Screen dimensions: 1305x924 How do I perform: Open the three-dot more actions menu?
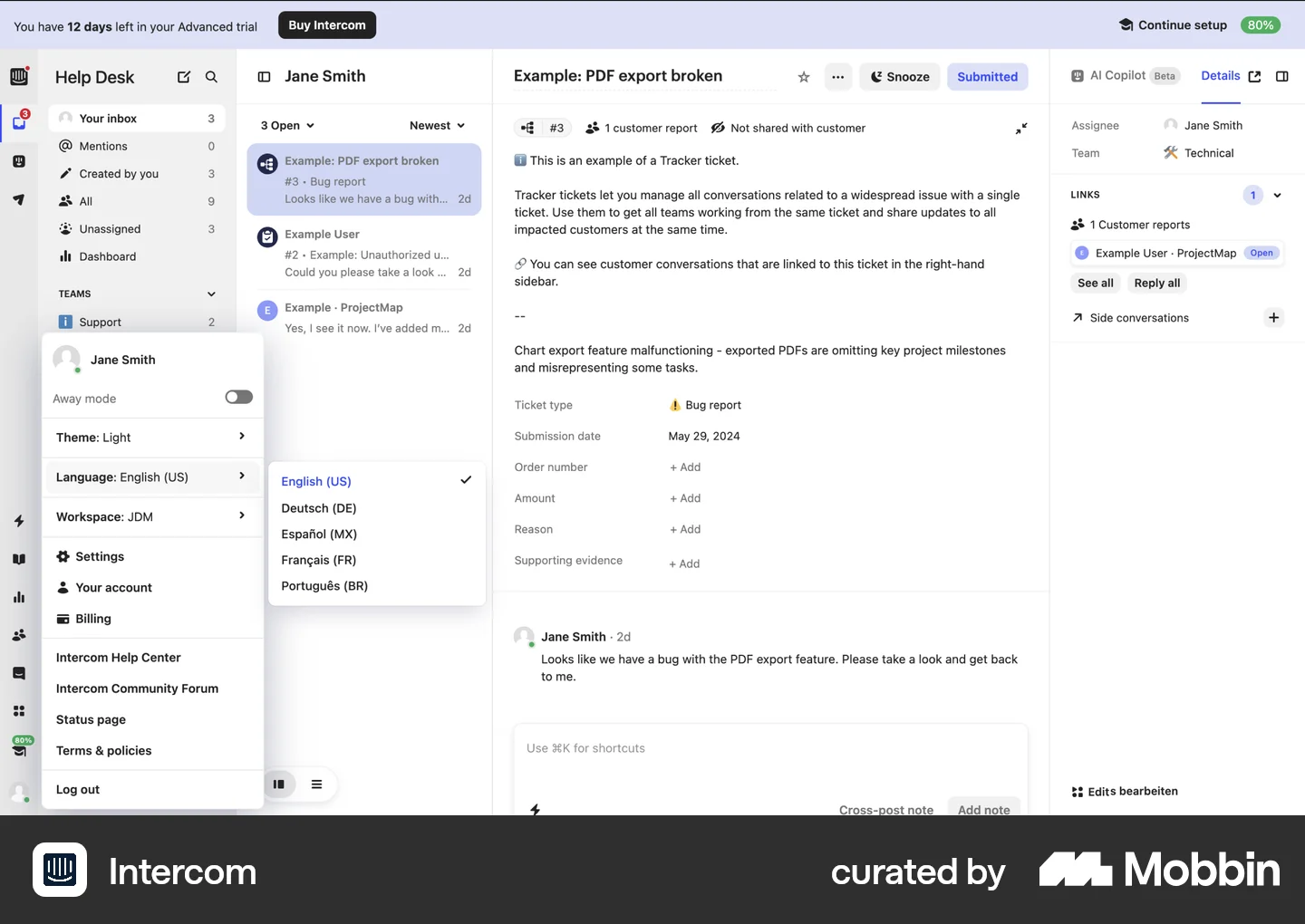pyautogui.click(x=838, y=77)
